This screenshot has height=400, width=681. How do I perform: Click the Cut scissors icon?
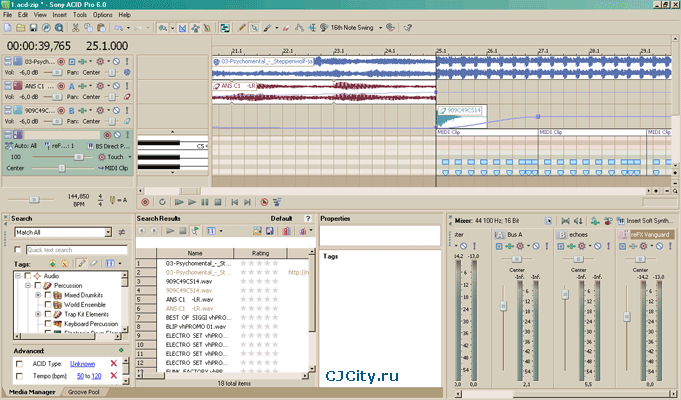point(75,28)
